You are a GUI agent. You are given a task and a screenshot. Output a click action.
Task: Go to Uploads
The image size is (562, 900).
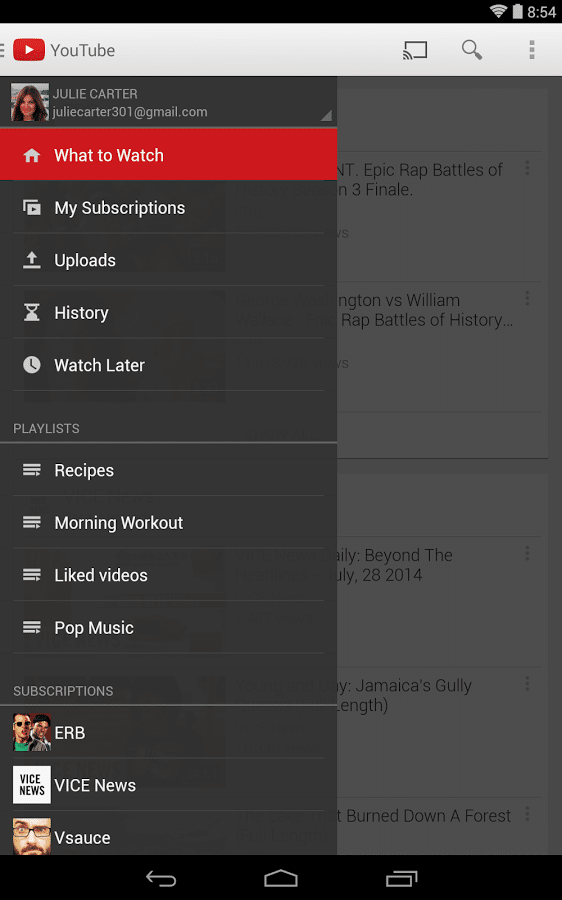click(x=168, y=260)
